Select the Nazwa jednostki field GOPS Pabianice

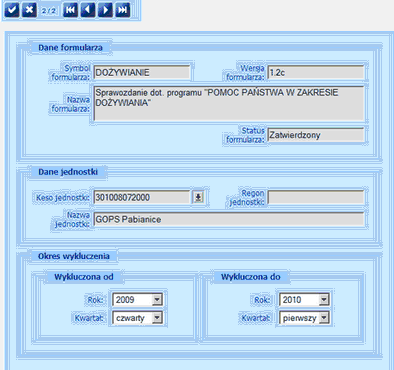click(x=229, y=219)
